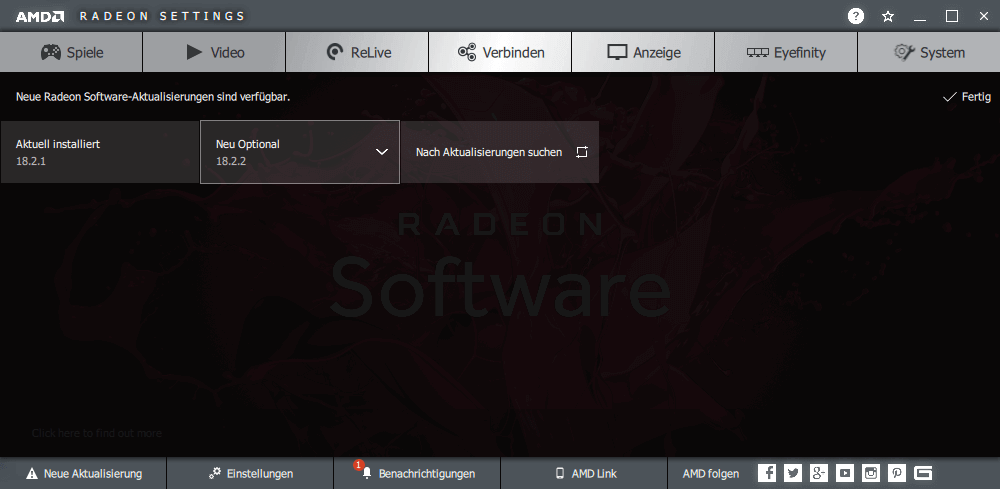Image resolution: width=1000 pixels, height=489 pixels.
Task: Click the help question mark icon
Action: (x=855, y=17)
